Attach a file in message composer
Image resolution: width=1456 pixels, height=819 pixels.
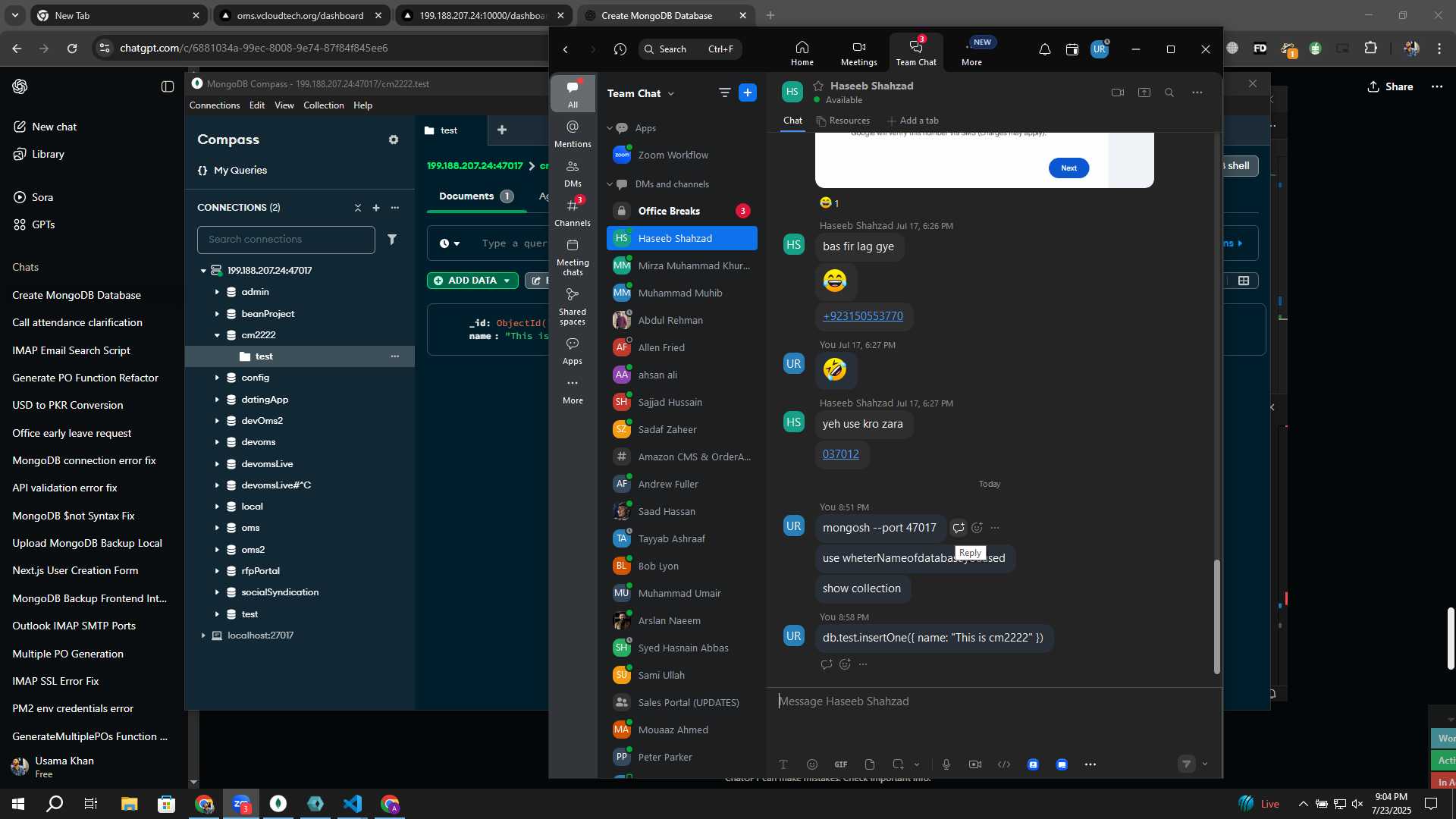(869, 764)
